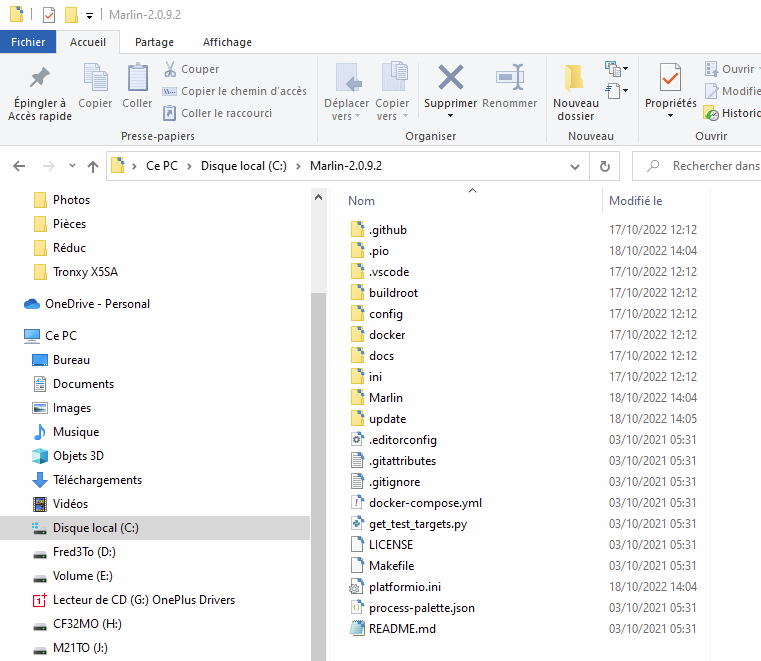Click the Épingler à Accès rapide pin icon
This screenshot has width=761, height=661.
coord(40,78)
